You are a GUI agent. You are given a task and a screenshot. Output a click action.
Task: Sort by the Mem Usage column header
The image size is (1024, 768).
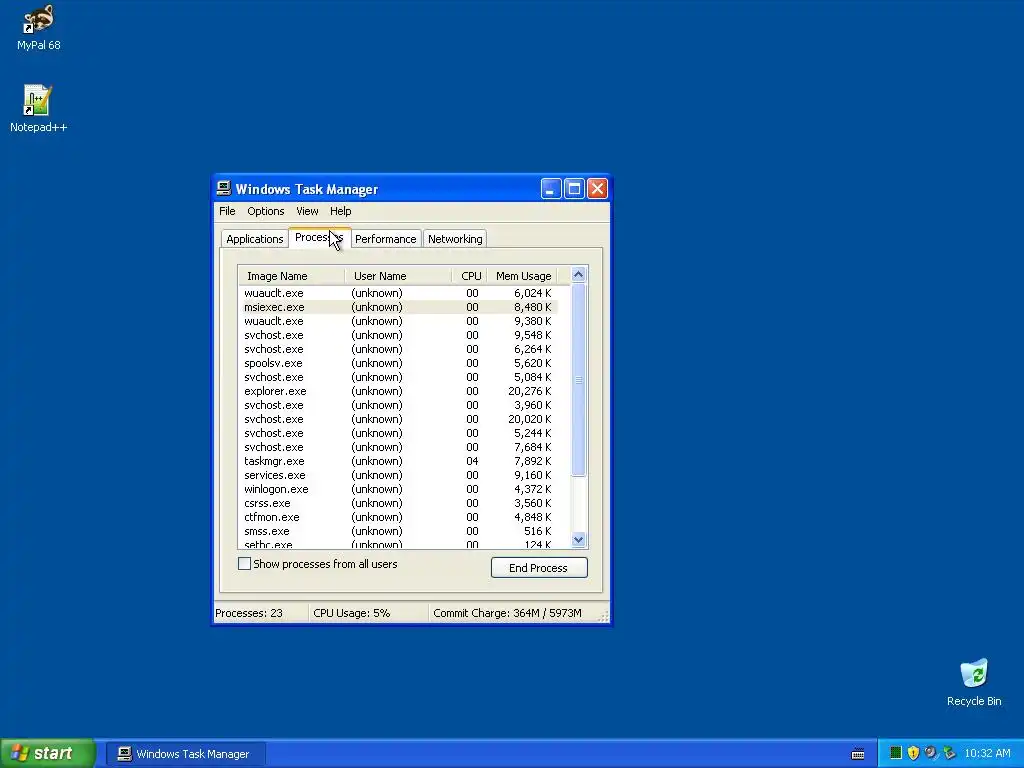pos(522,276)
